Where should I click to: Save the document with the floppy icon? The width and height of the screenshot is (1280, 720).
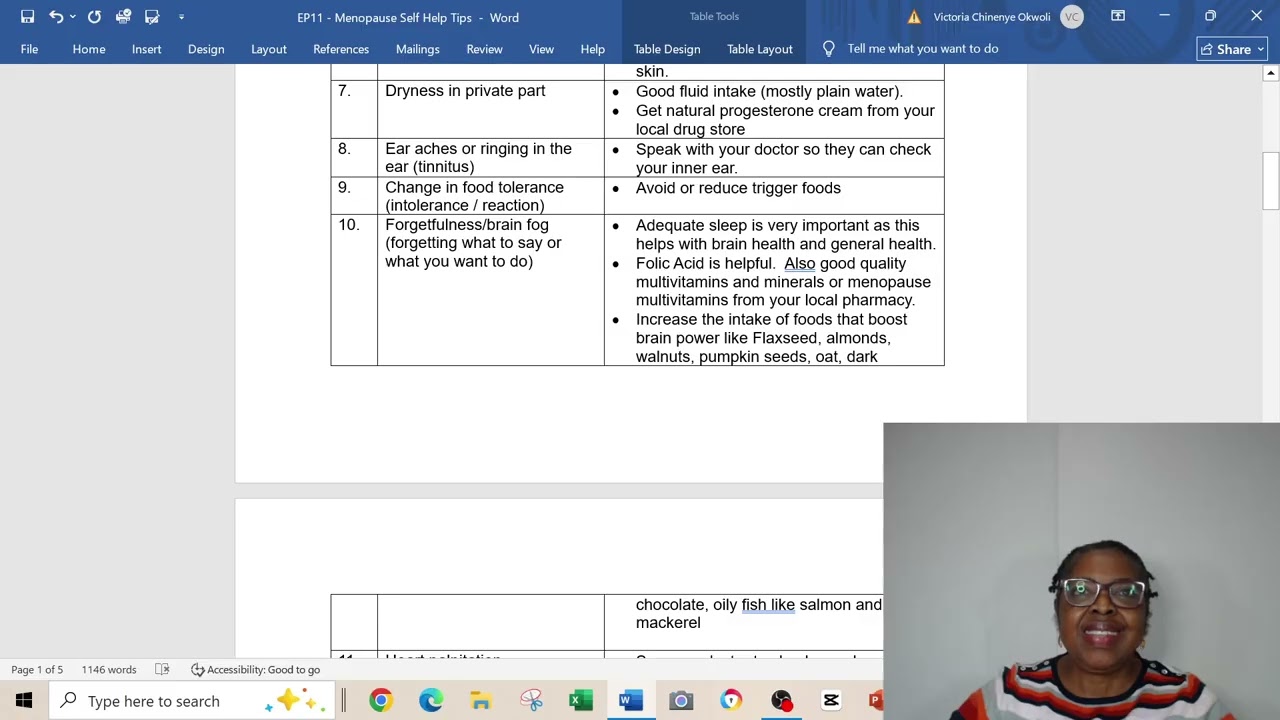(x=27, y=17)
